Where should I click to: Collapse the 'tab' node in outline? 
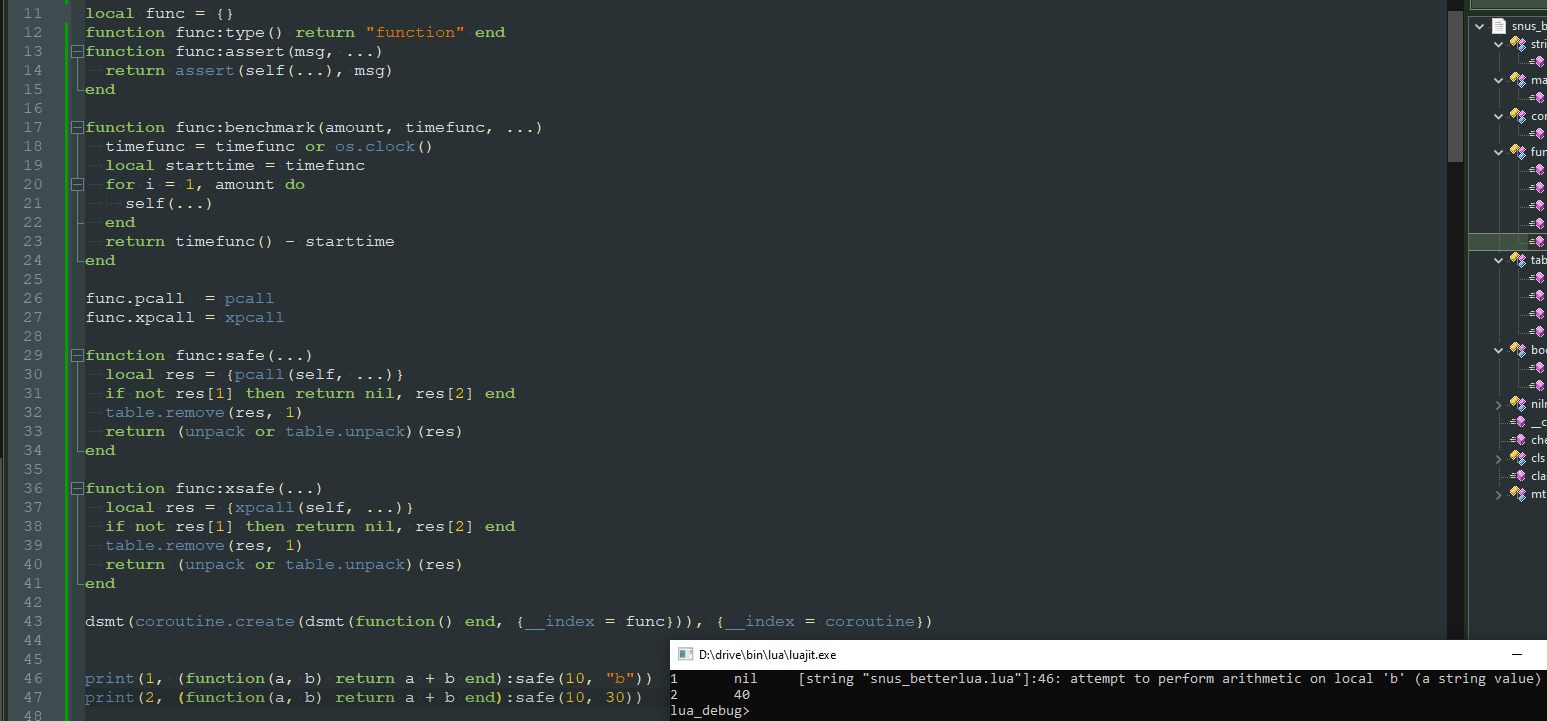coord(1498,260)
